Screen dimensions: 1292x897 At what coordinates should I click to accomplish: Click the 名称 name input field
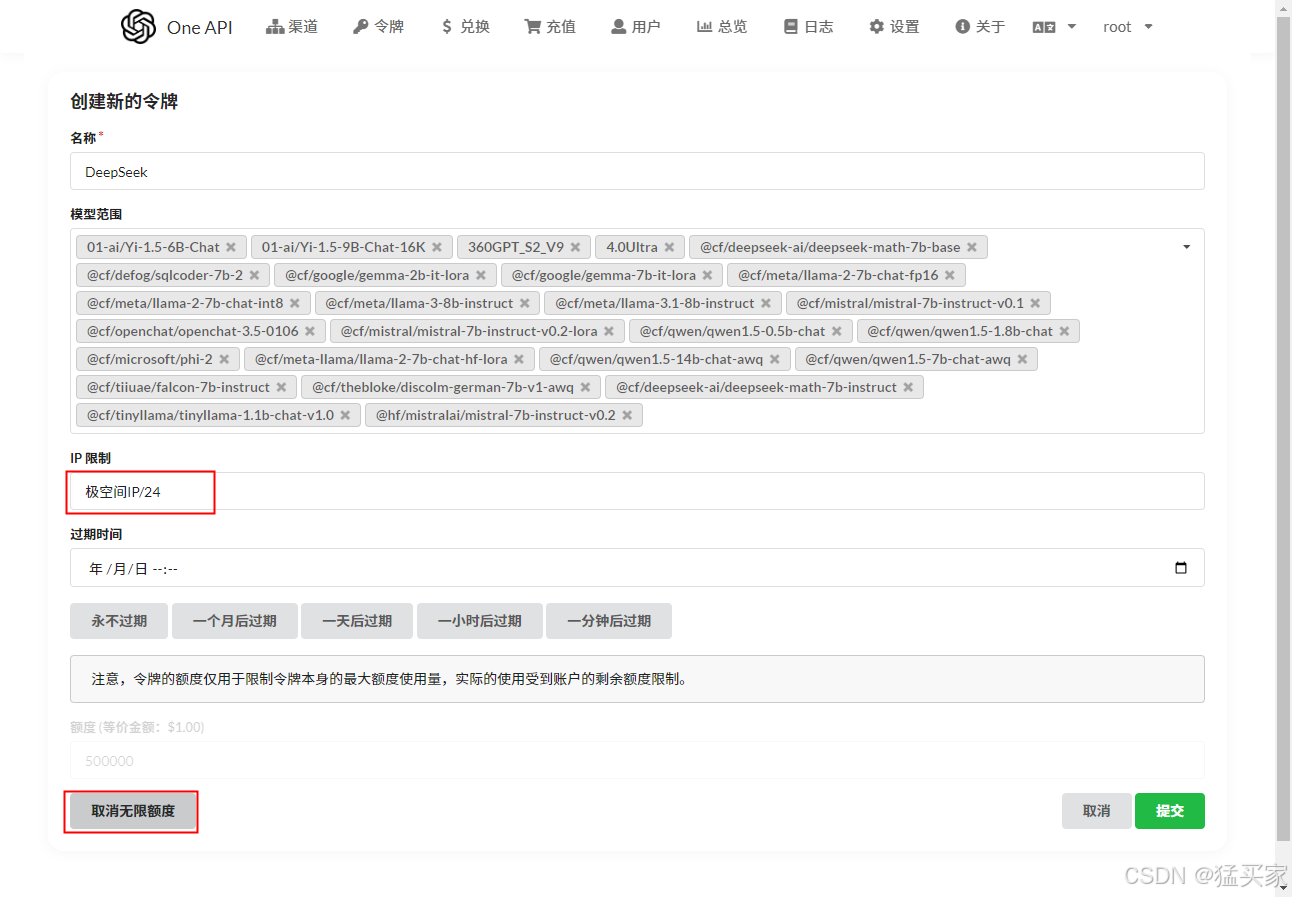click(637, 171)
